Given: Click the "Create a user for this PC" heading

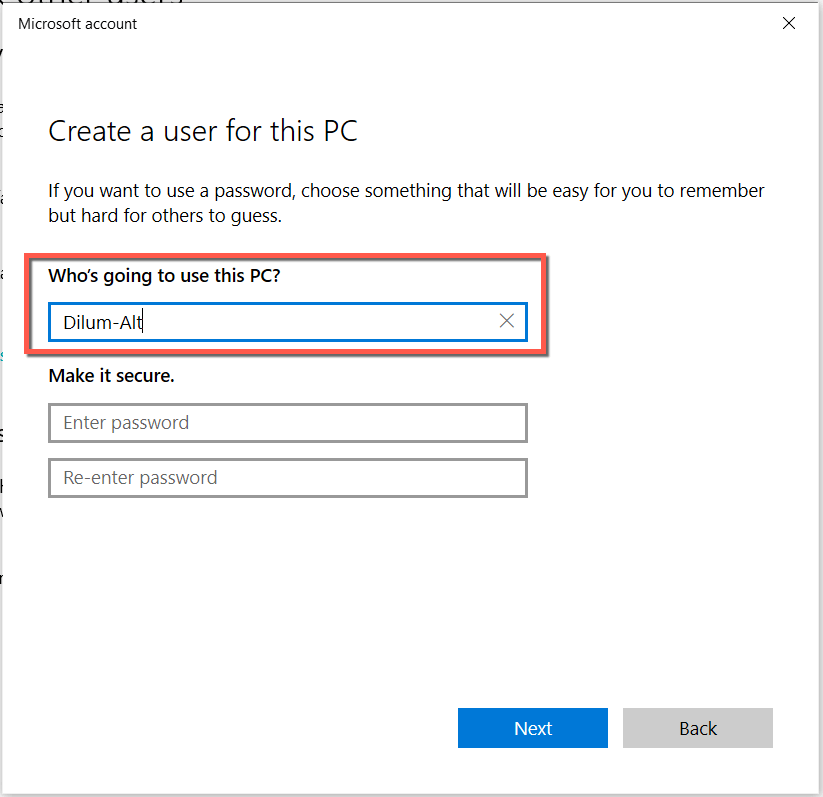Looking at the screenshot, I should 203,131.
